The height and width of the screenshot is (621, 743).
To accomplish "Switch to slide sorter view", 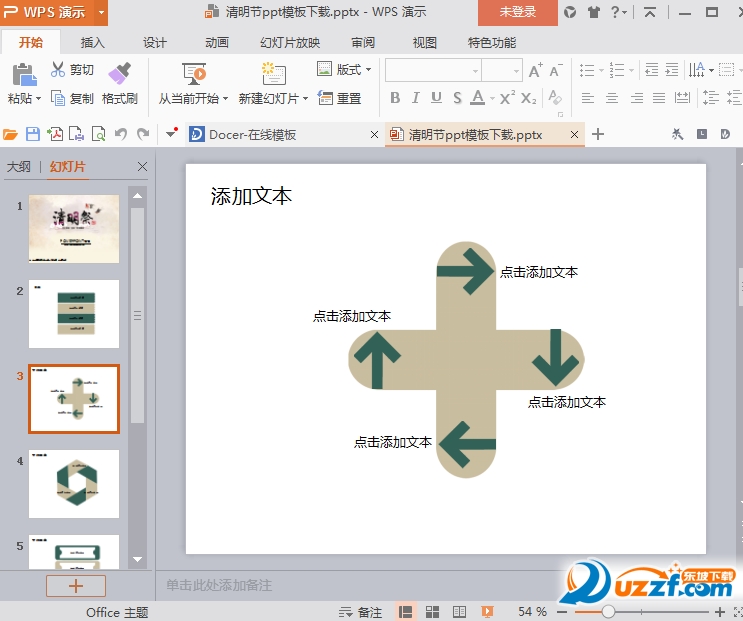I will (432, 612).
